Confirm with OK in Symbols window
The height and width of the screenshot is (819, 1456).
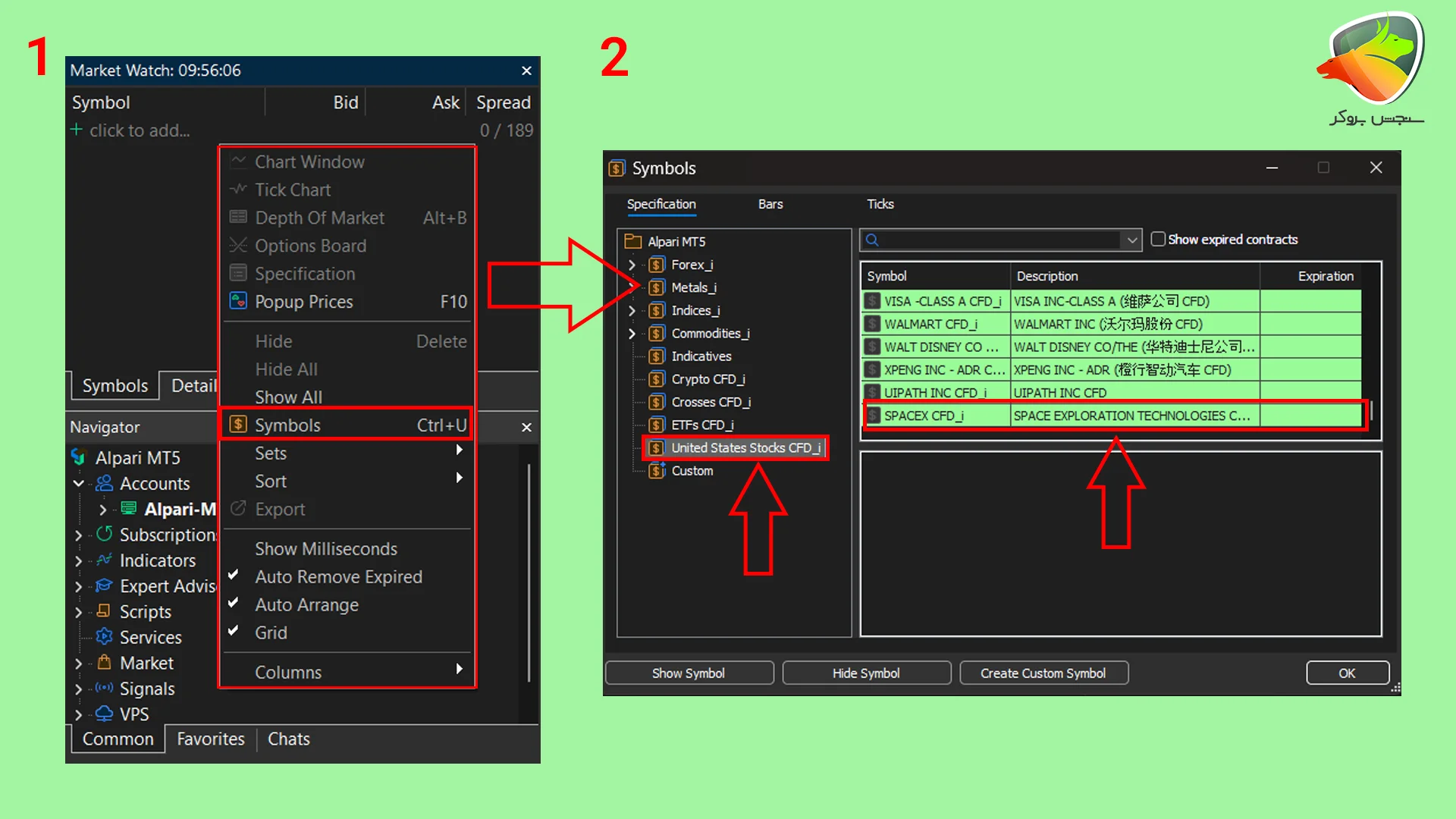point(1348,673)
